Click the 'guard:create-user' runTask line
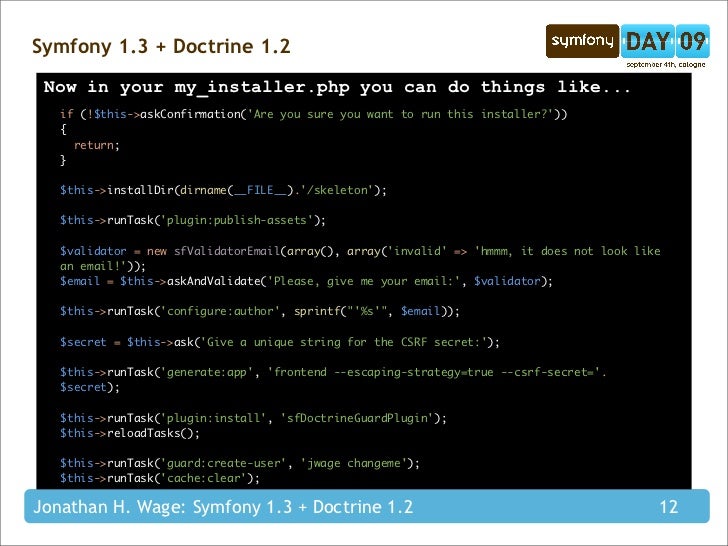 pos(240,463)
